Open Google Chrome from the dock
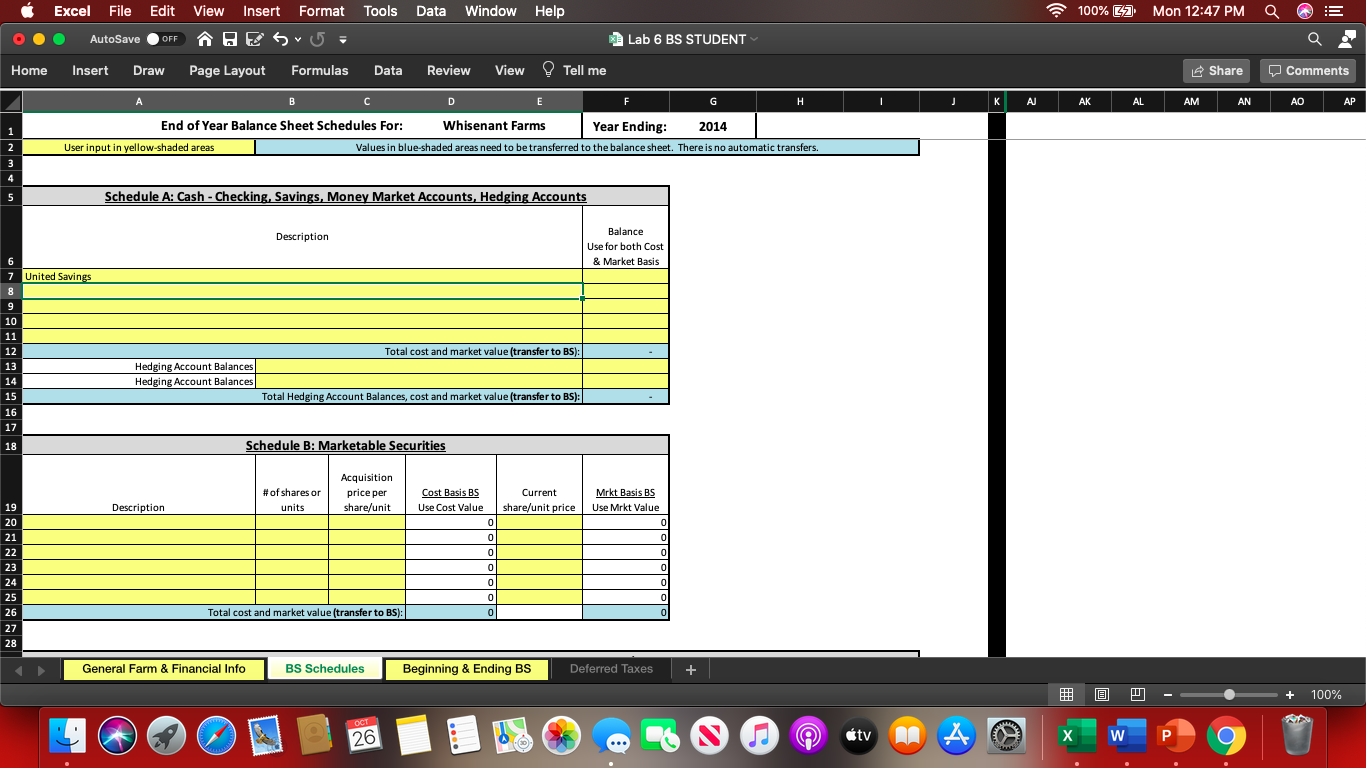Screen dimensions: 1366x768 click(x=1226, y=736)
